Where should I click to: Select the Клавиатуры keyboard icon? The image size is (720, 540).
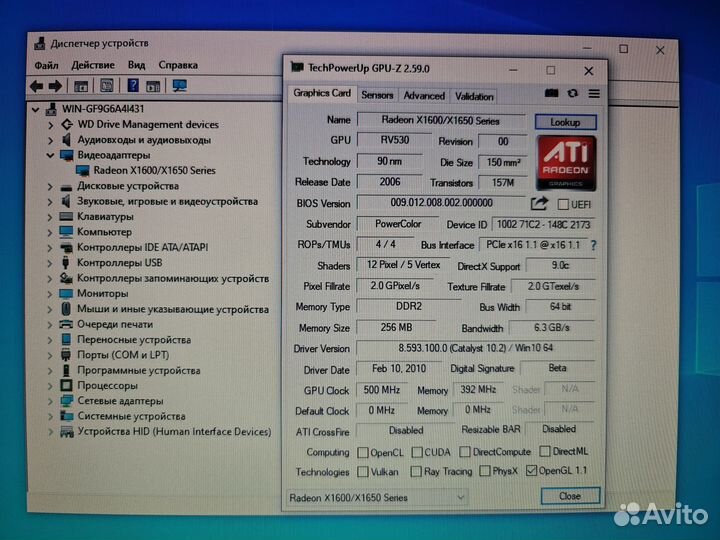66,216
